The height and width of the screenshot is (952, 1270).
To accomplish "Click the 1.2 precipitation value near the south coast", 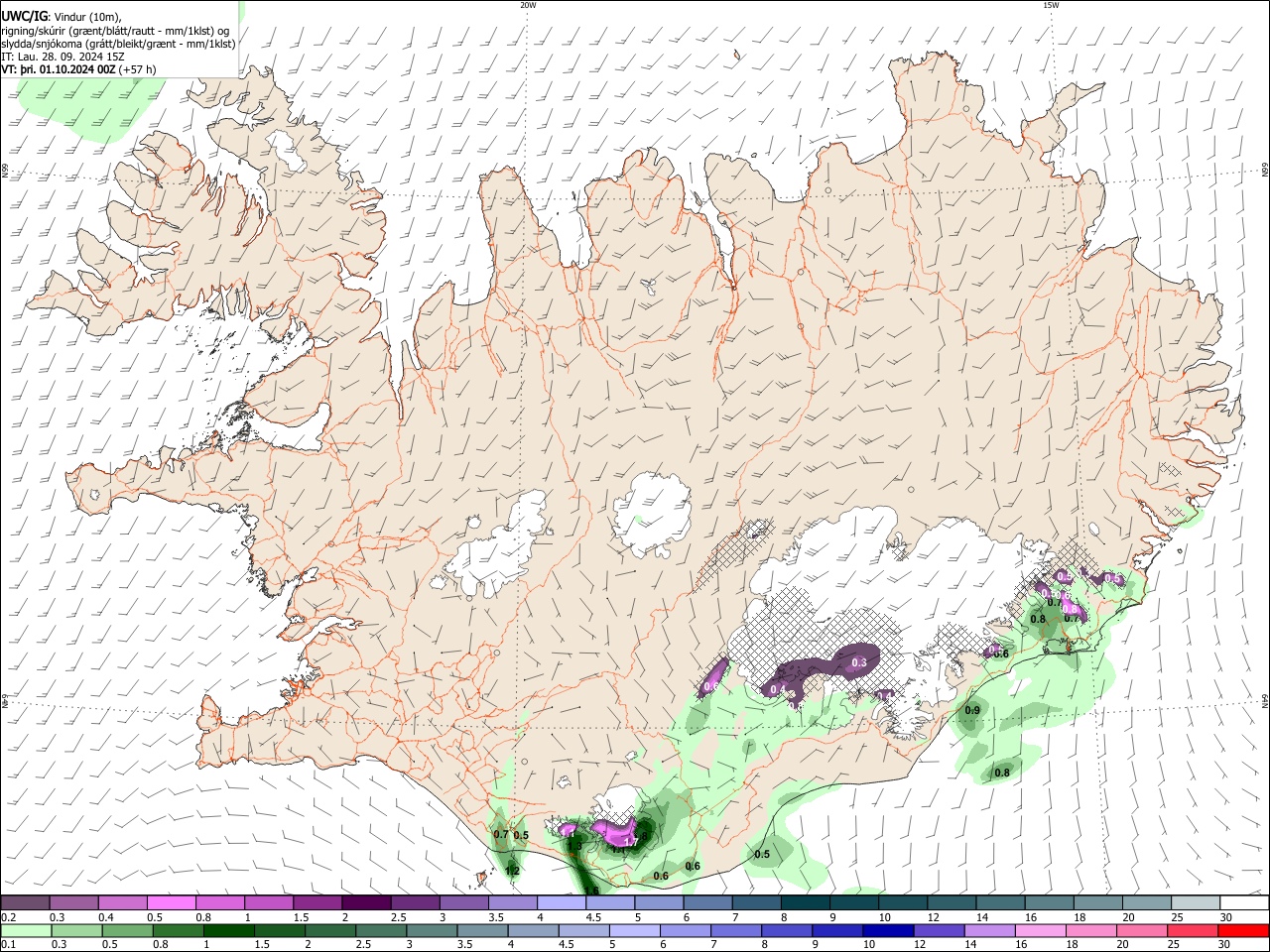I will tap(512, 871).
